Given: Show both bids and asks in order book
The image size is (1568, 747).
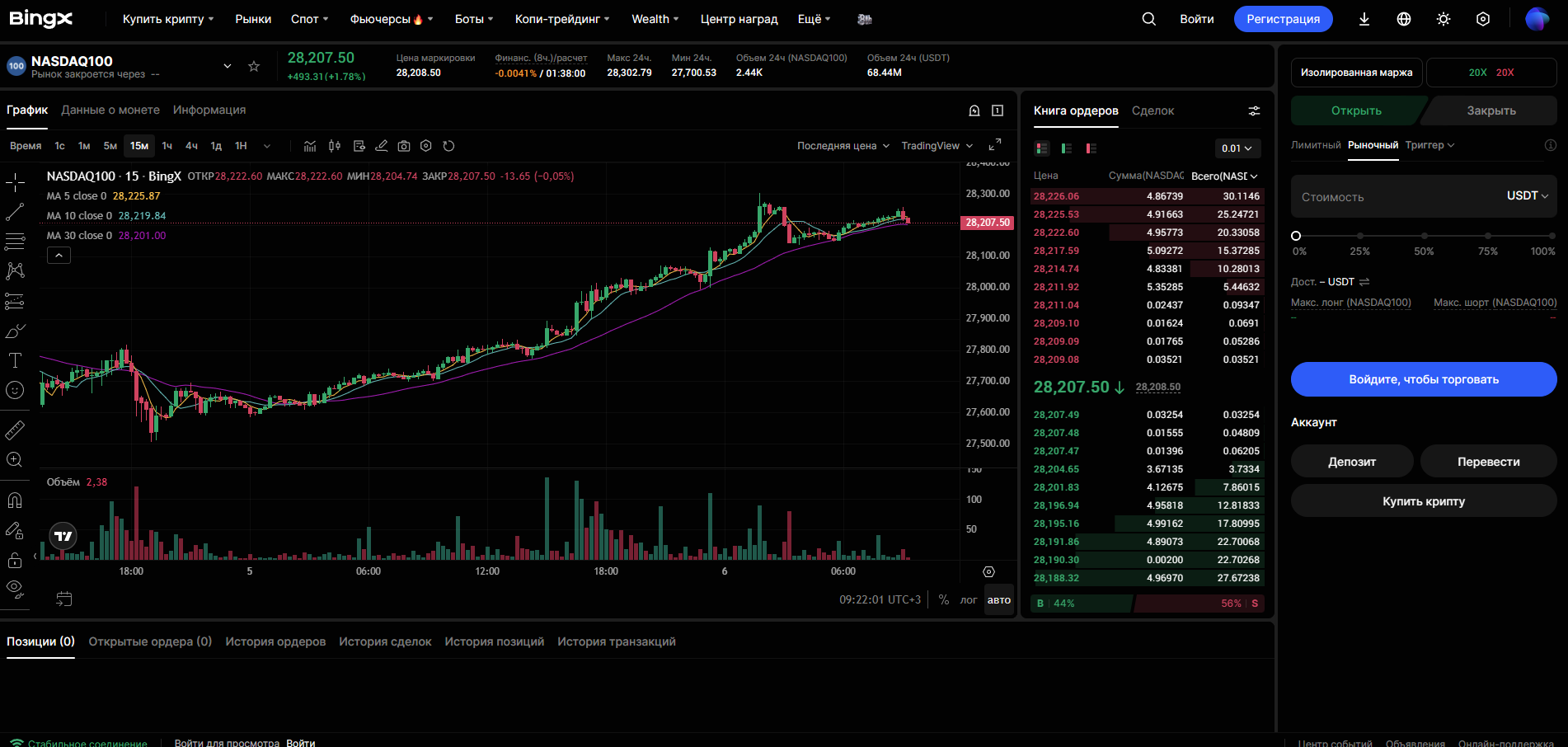Looking at the screenshot, I should click(1042, 148).
